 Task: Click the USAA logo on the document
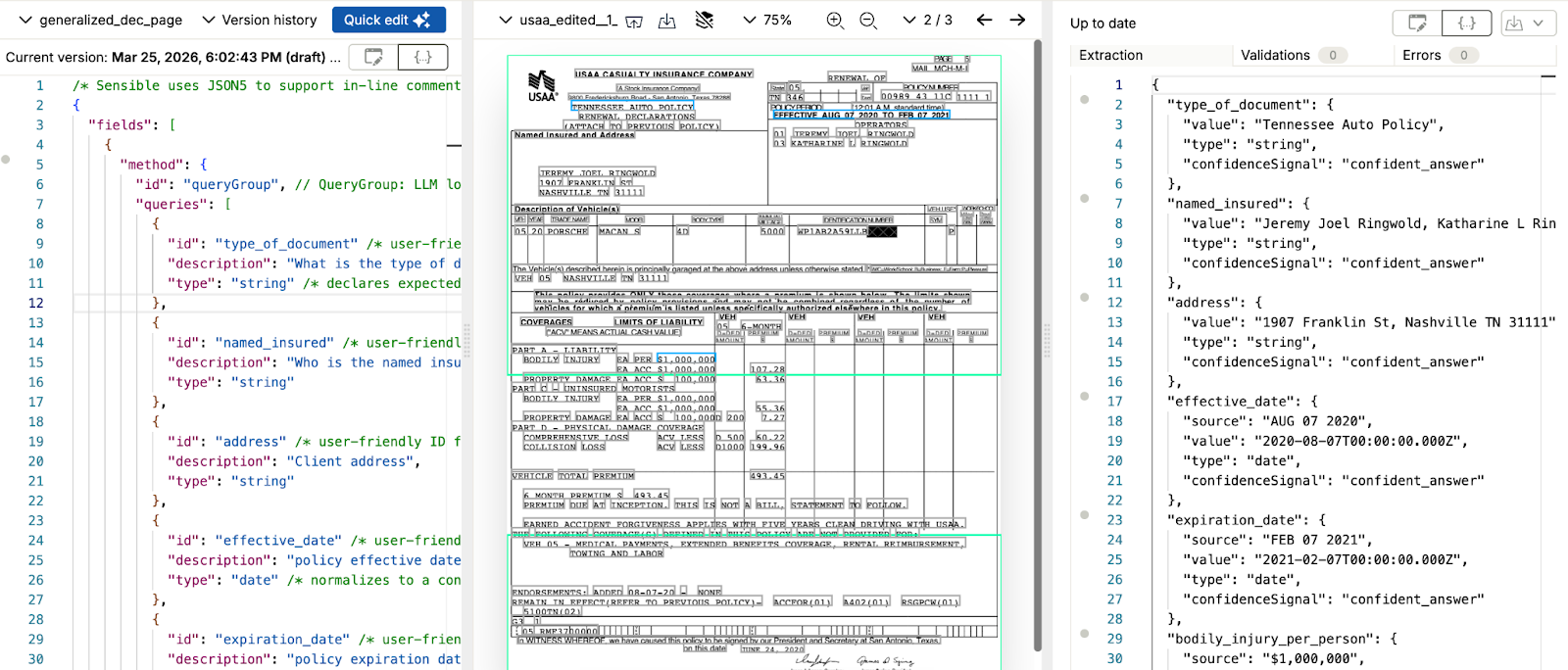tap(542, 86)
